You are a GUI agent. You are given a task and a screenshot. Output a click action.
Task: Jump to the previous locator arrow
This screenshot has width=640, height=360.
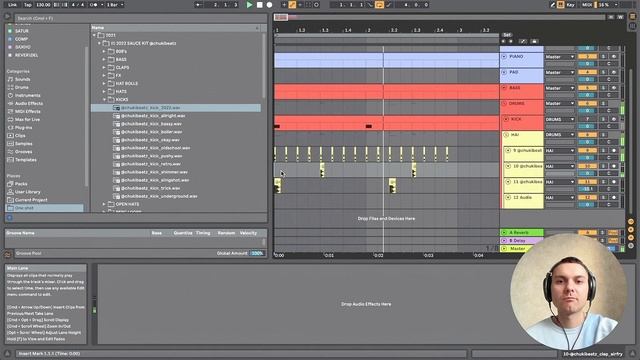[x=503, y=41]
